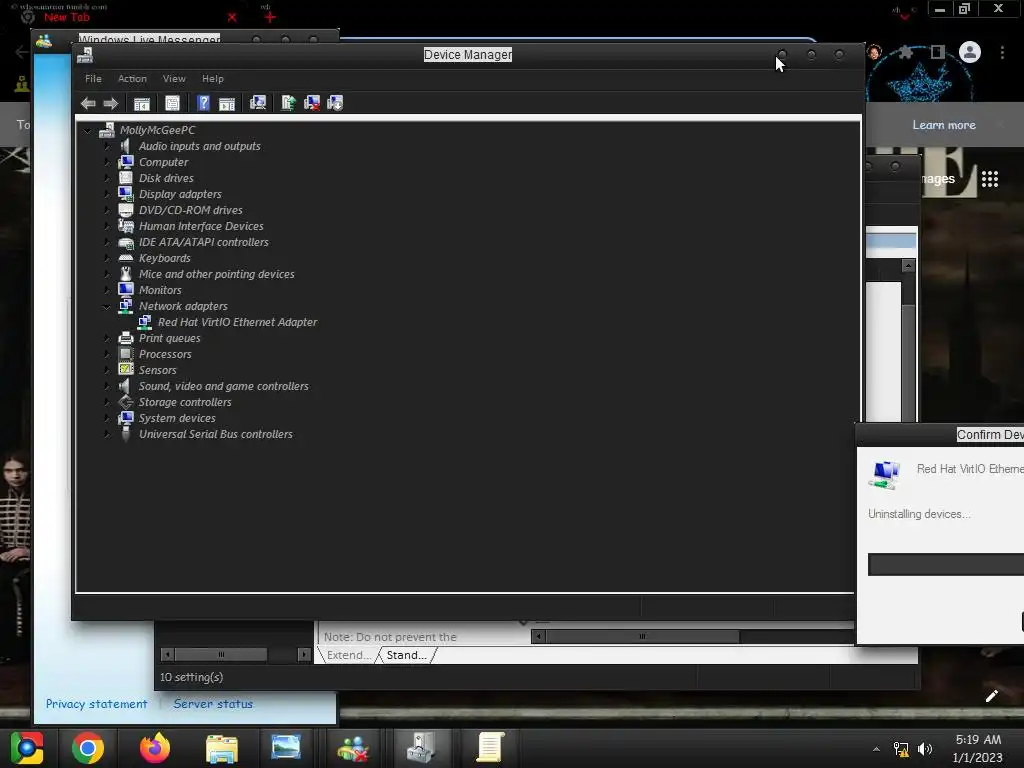Go back with the Back arrow in Device Manager toolbar

88,103
